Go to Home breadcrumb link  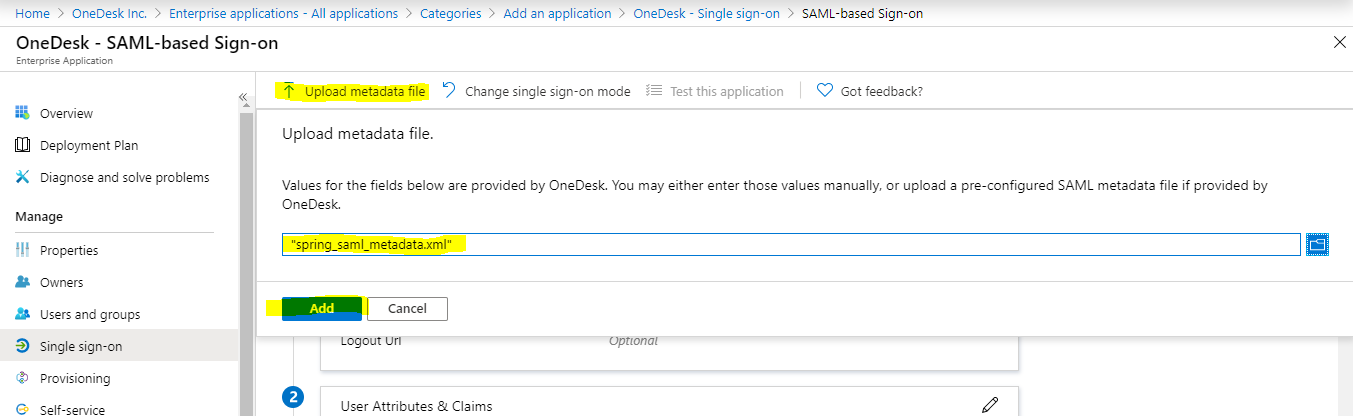tap(33, 13)
